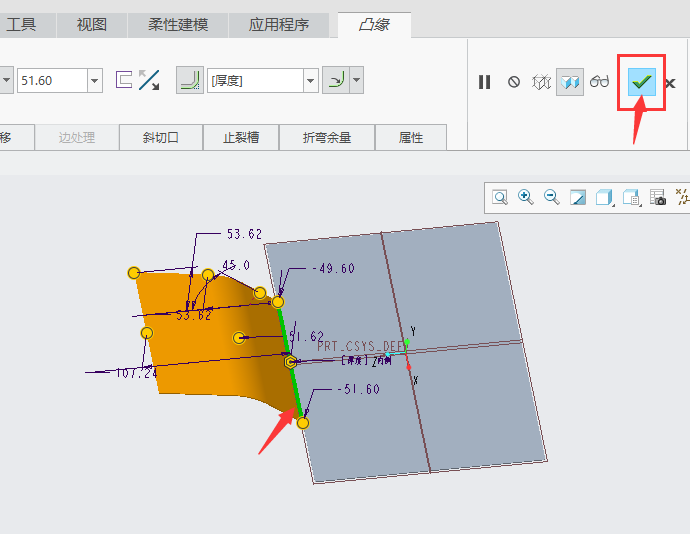Open the display style cube icon
Image resolution: width=690 pixels, height=534 pixels.
(604, 197)
